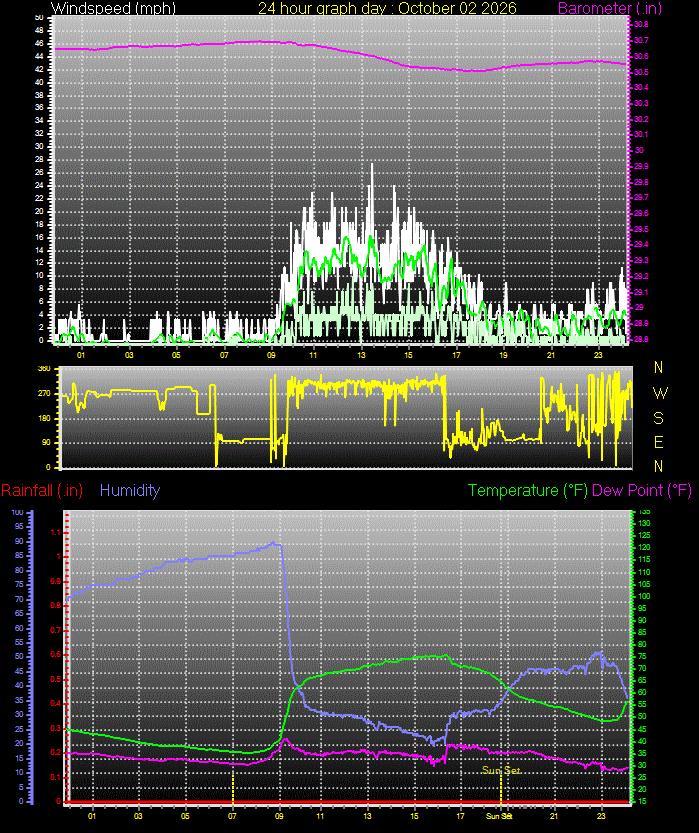Click the '0.2' rainfall axis value
The image size is (699, 833).
click(x=56, y=753)
